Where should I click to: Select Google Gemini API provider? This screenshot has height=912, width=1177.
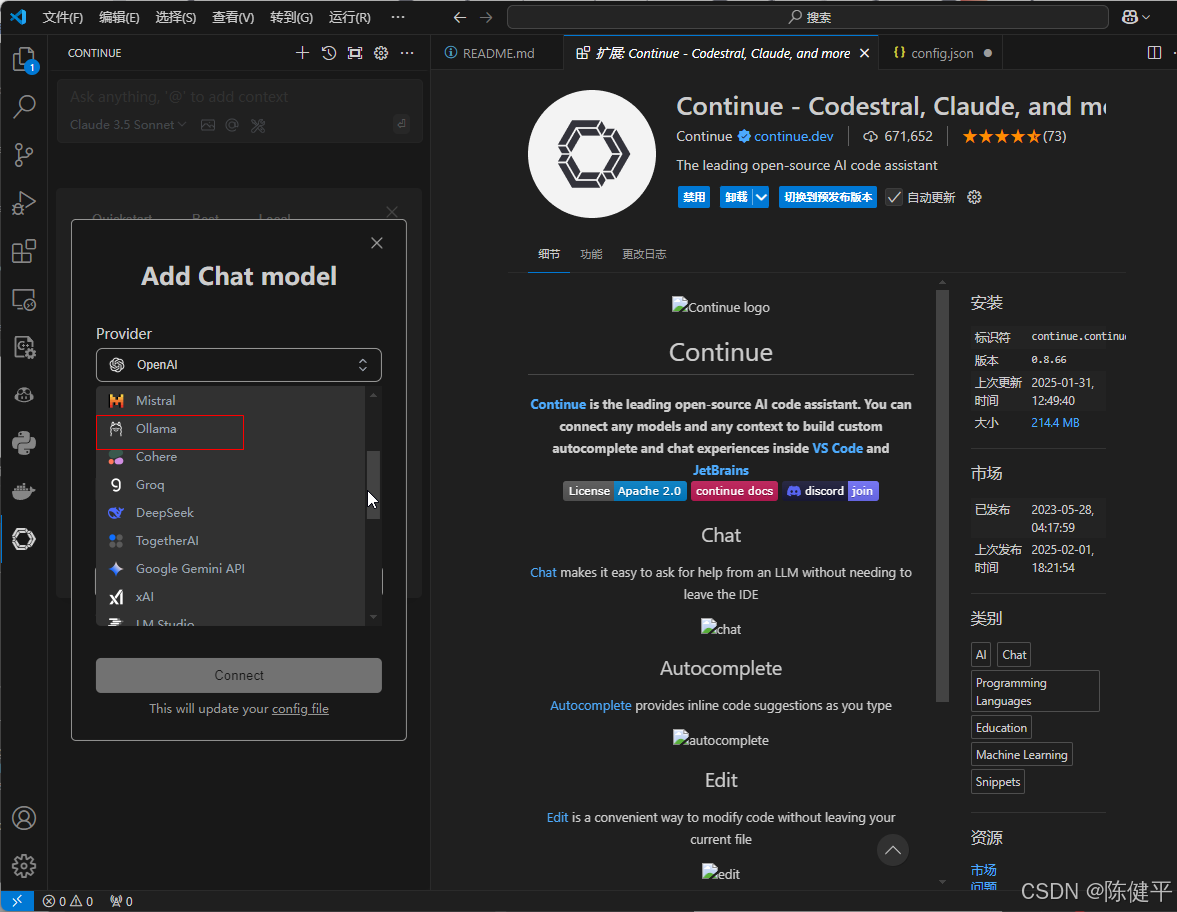coord(230,569)
